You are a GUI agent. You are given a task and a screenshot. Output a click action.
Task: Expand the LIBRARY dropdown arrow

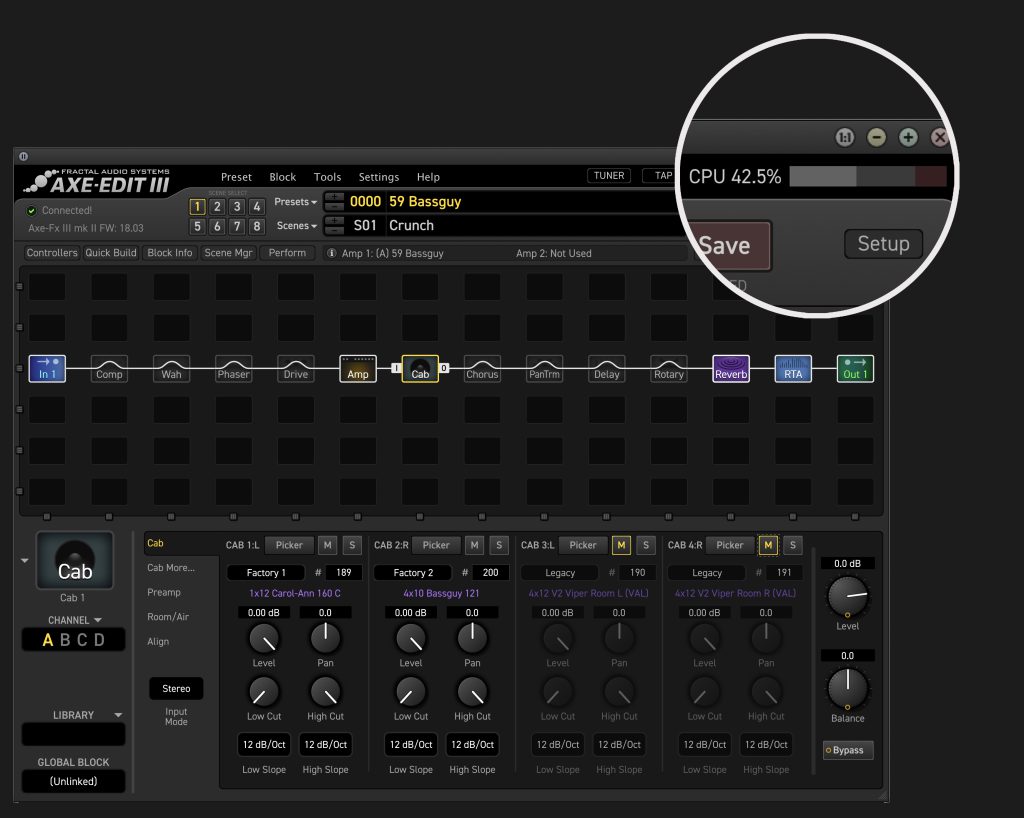tap(119, 715)
